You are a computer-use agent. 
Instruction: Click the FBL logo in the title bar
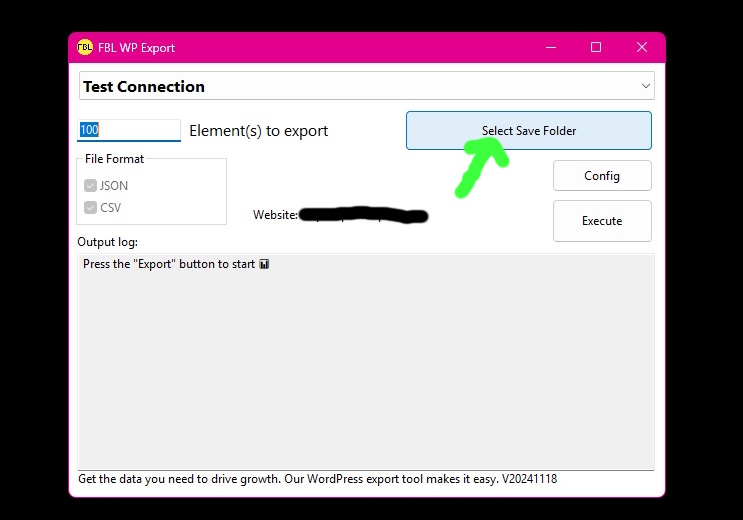(85, 47)
